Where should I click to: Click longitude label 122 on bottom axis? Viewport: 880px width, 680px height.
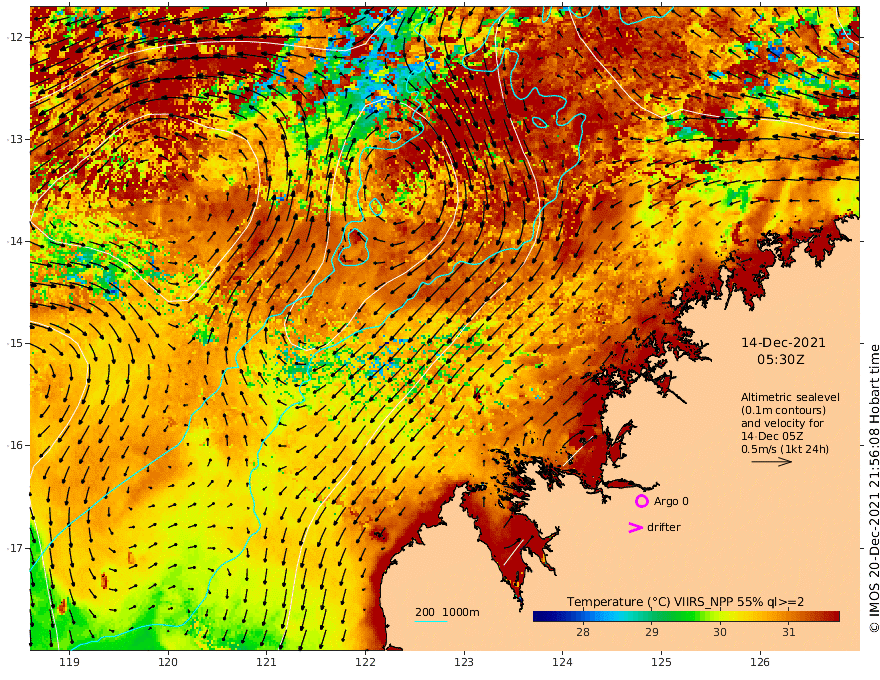[365, 662]
